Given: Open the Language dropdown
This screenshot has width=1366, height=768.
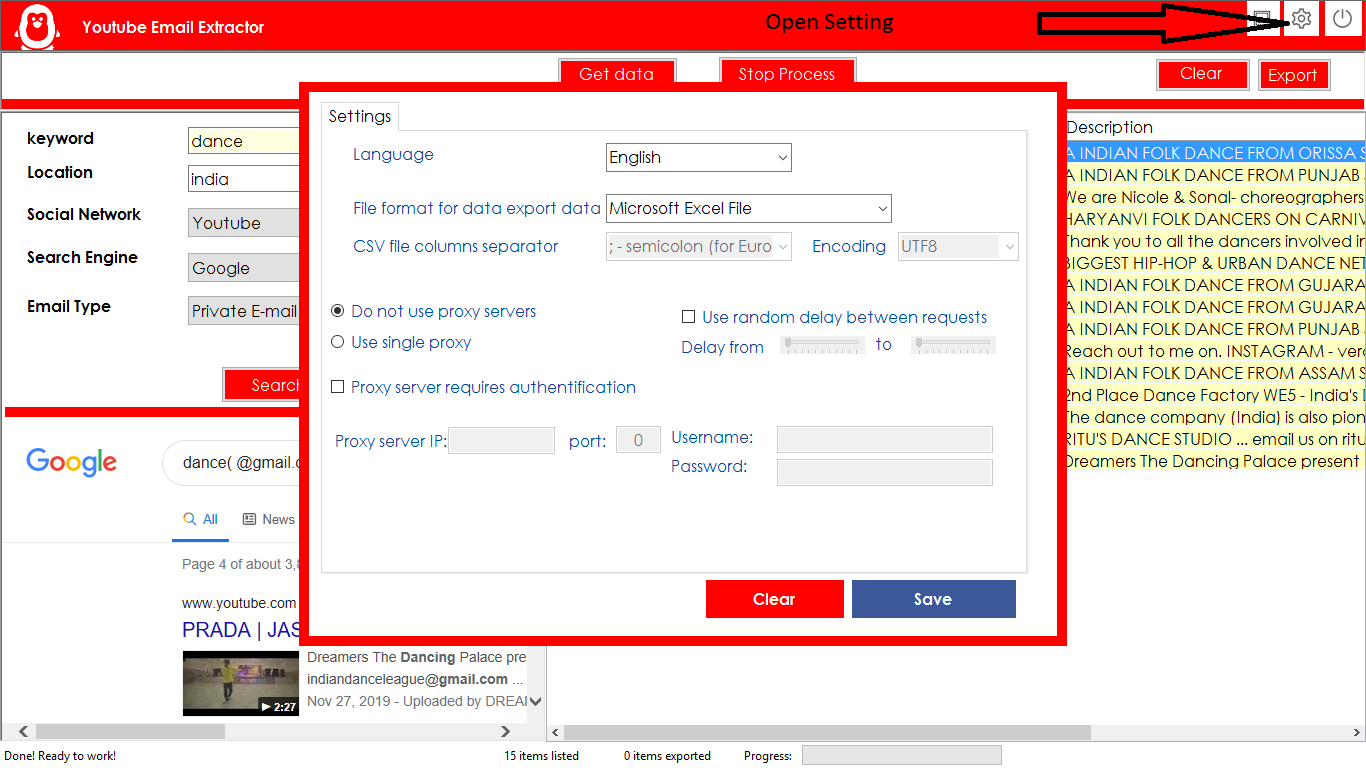Looking at the screenshot, I should 697,157.
